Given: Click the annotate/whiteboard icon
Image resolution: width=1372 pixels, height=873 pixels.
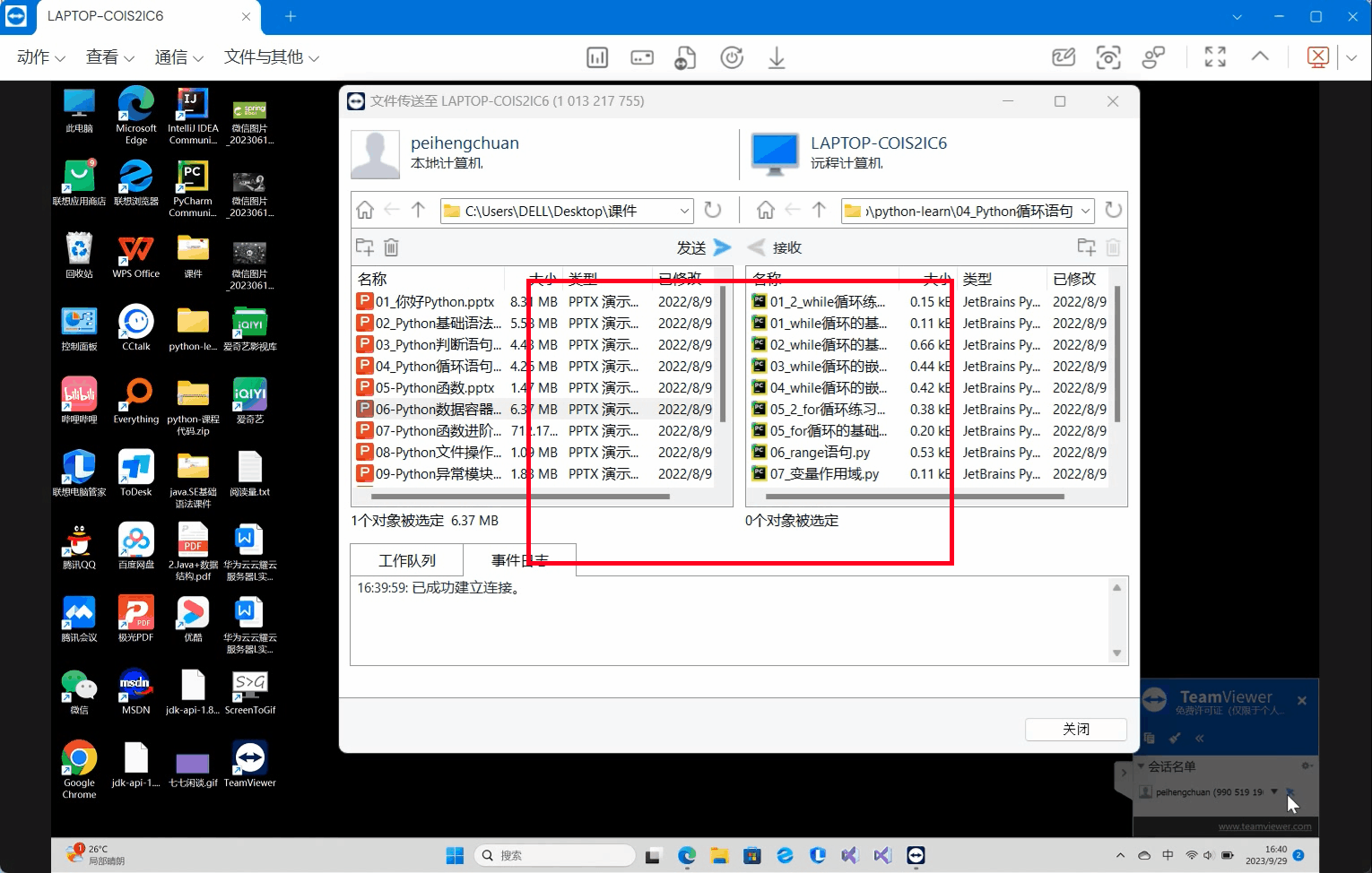Looking at the screenshot, I should tap(1064, 56).
